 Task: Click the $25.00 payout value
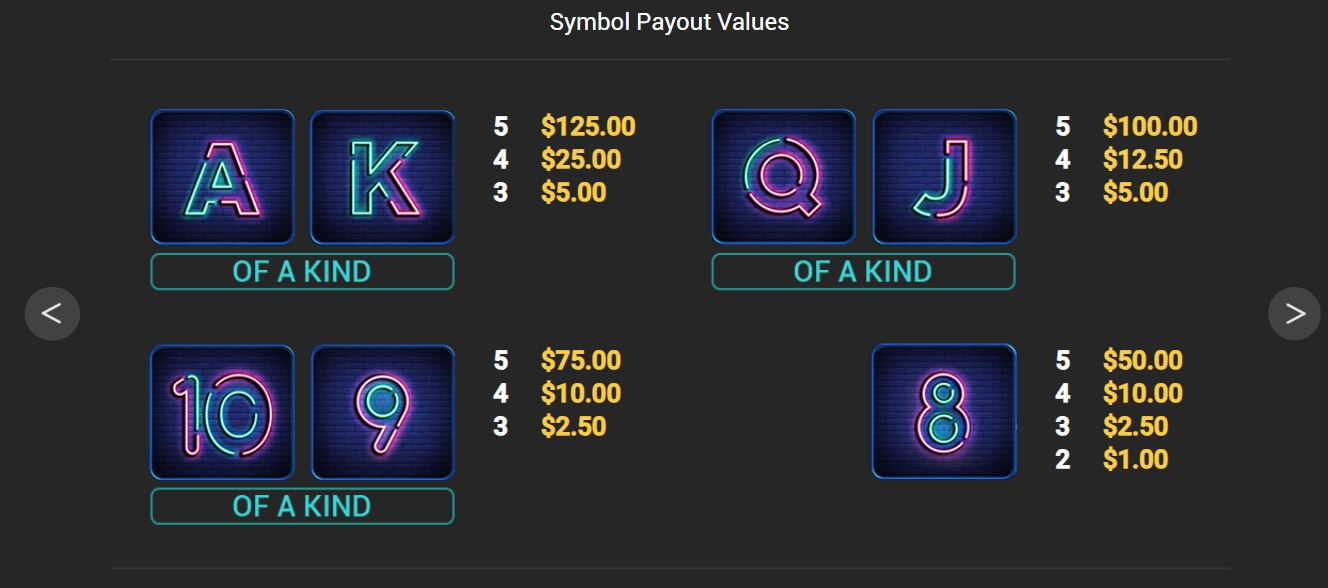point(581,160)
